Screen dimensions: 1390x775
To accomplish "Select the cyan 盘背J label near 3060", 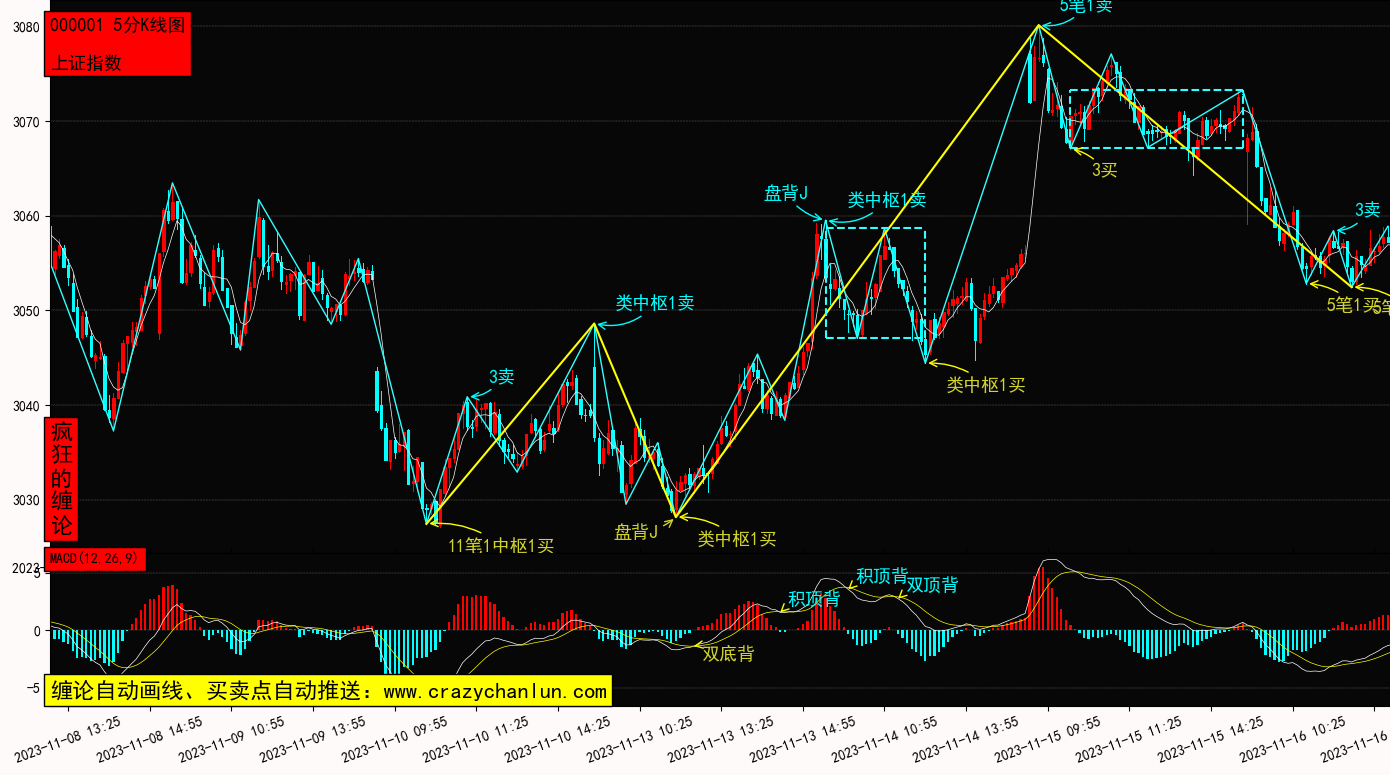I will click(x=786, y=193).
